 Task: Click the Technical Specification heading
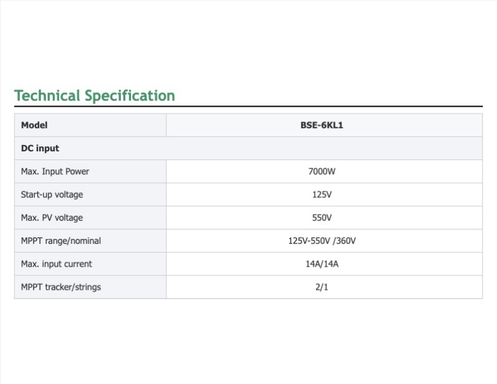(x=95, y=96)
